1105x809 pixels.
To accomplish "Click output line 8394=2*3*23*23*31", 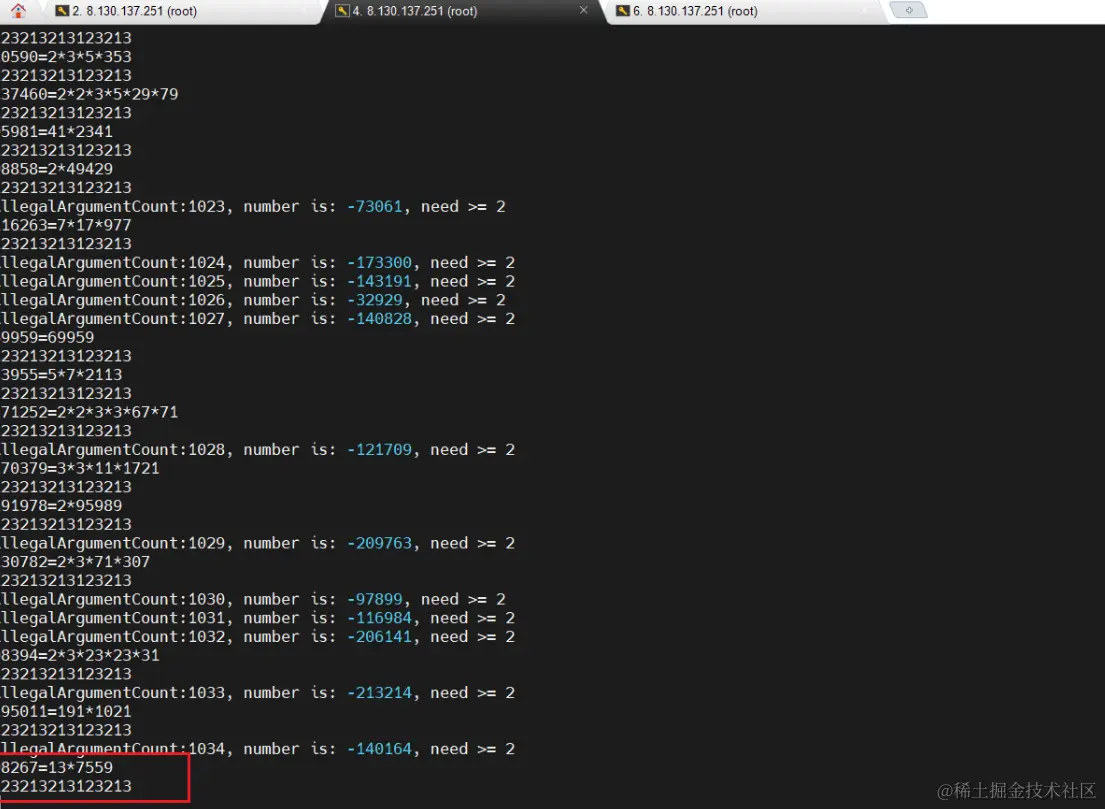I will [80, 655].
